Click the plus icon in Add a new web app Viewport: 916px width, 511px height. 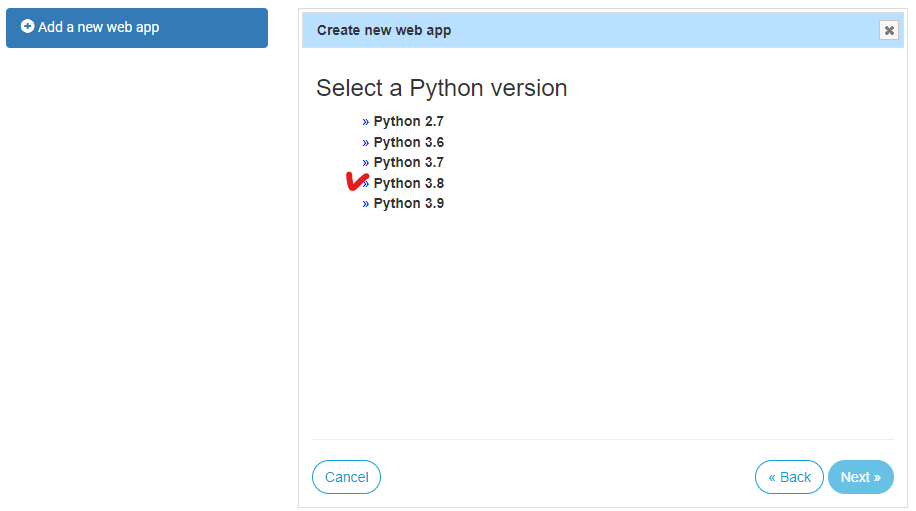point(27,26)
